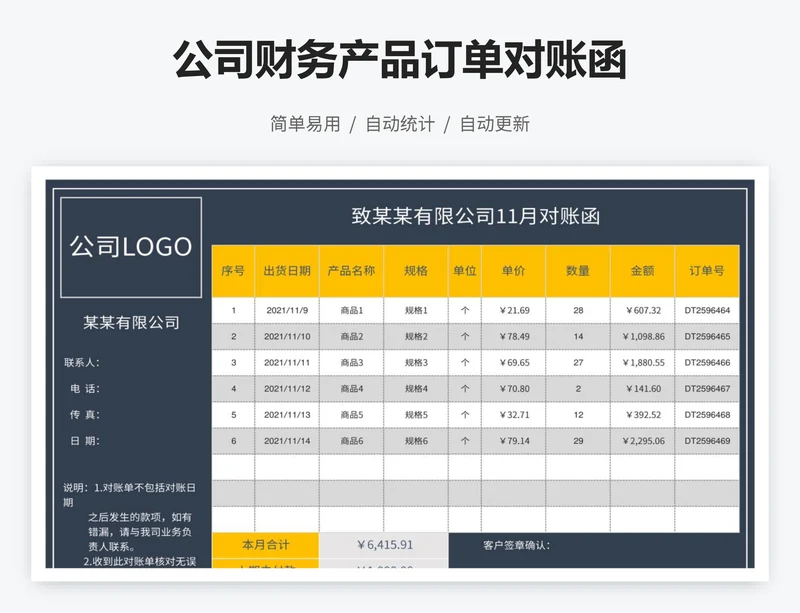Select the 规格6 cell

[x=416, y=440]
